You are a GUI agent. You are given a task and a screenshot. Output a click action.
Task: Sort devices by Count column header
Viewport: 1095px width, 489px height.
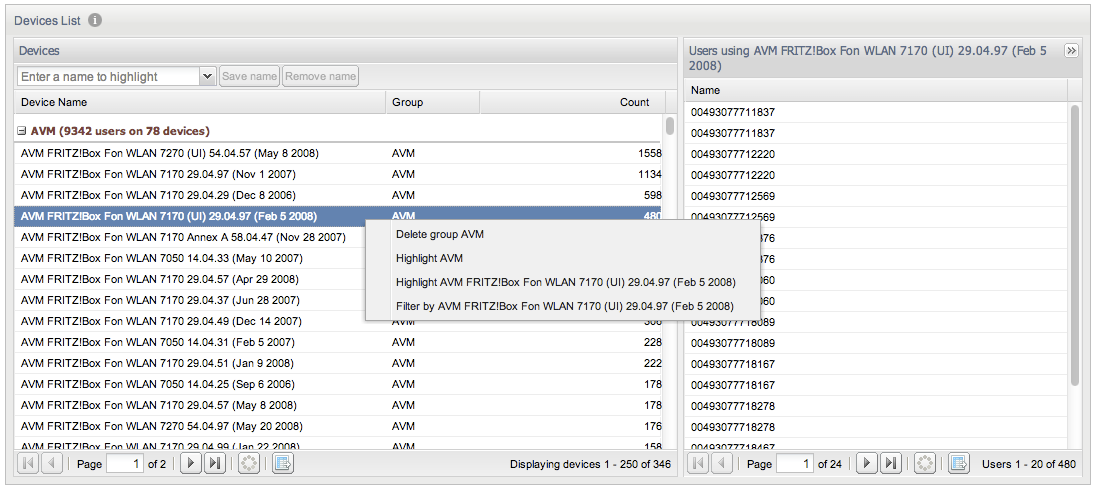[634, 102]
